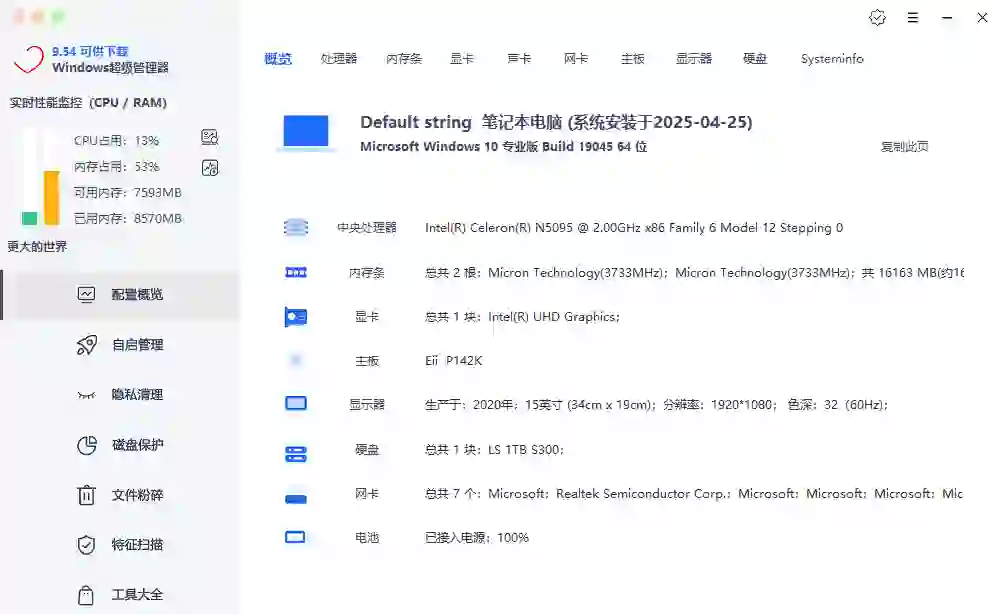
Task: Open the 内存条 tab
Action: point(404,59)
